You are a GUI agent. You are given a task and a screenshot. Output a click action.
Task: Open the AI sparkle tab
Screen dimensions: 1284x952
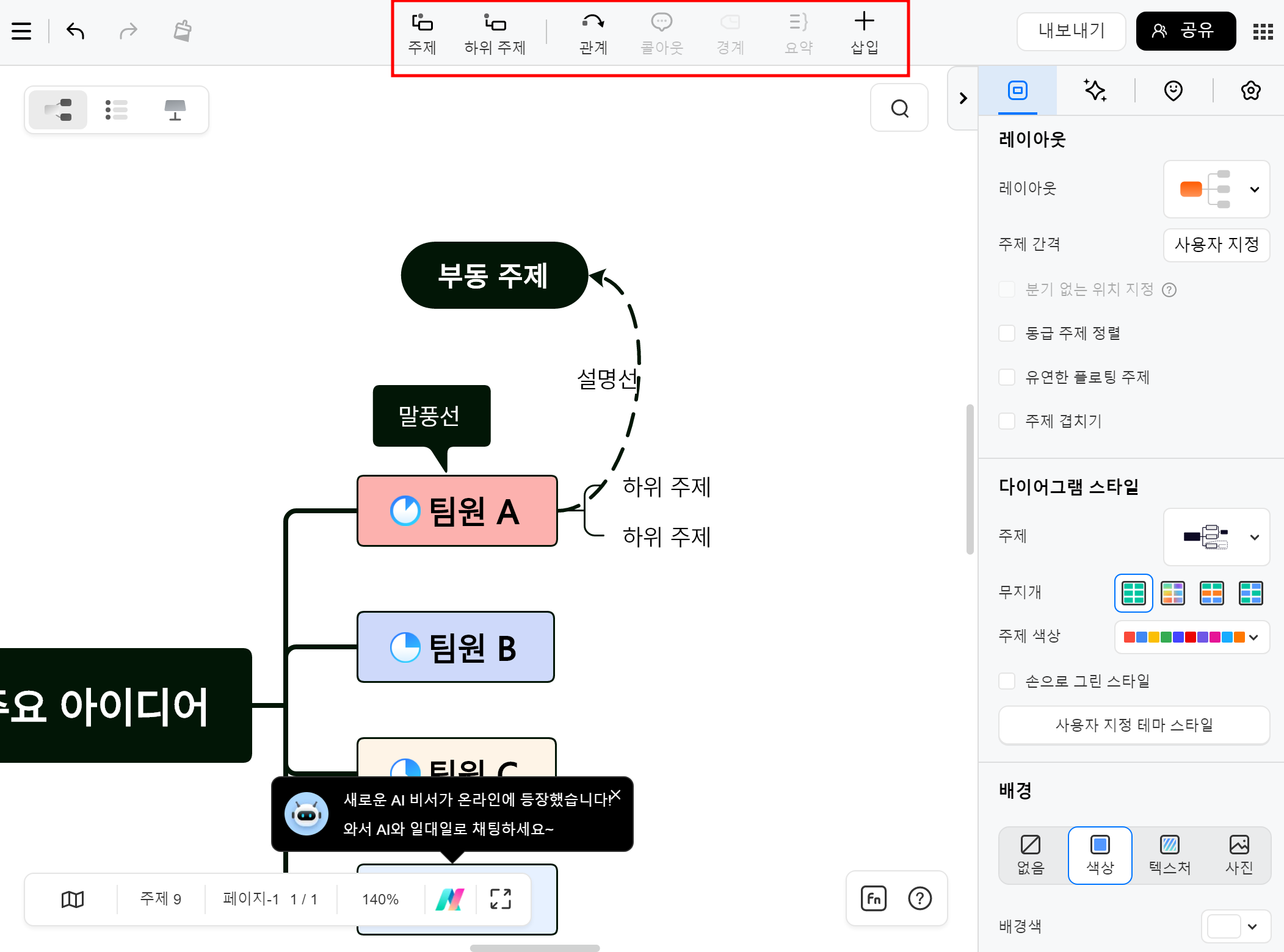click(x=1095, y=91)
